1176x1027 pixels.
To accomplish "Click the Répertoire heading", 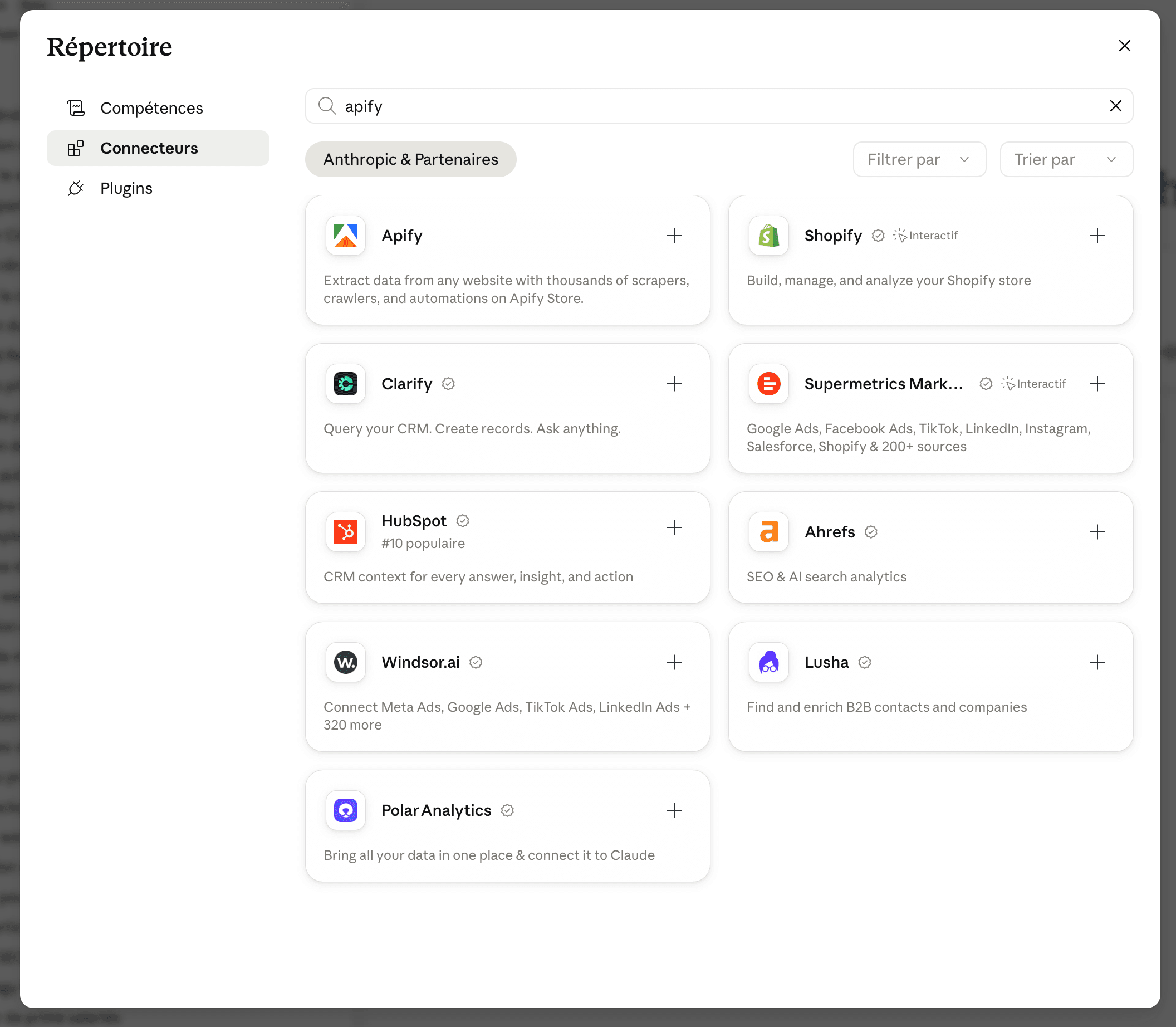I will pyautogui.click(x=109, y=47).
